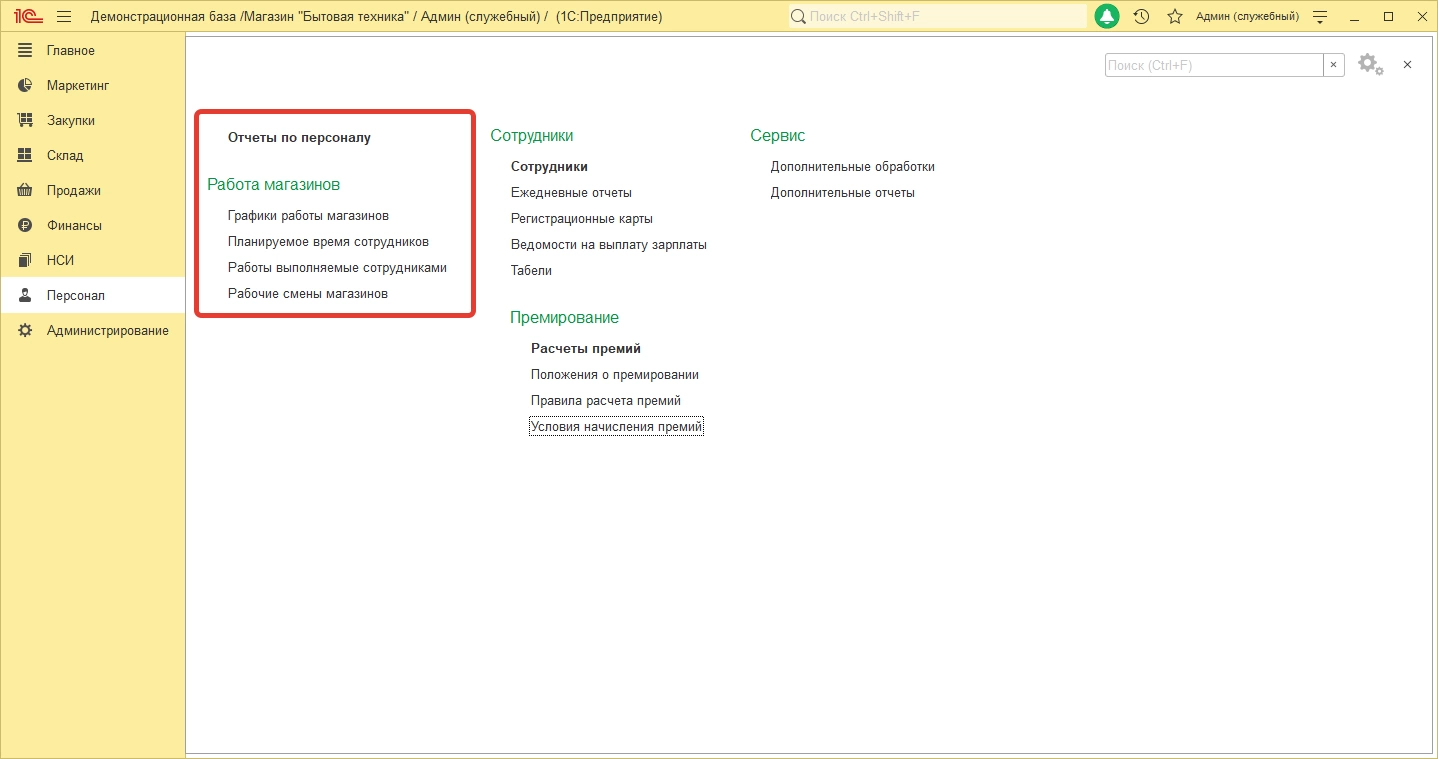Click the Маркетинг pie chart icon
The height and width of the screenshot is (759, 1438).
25,86
